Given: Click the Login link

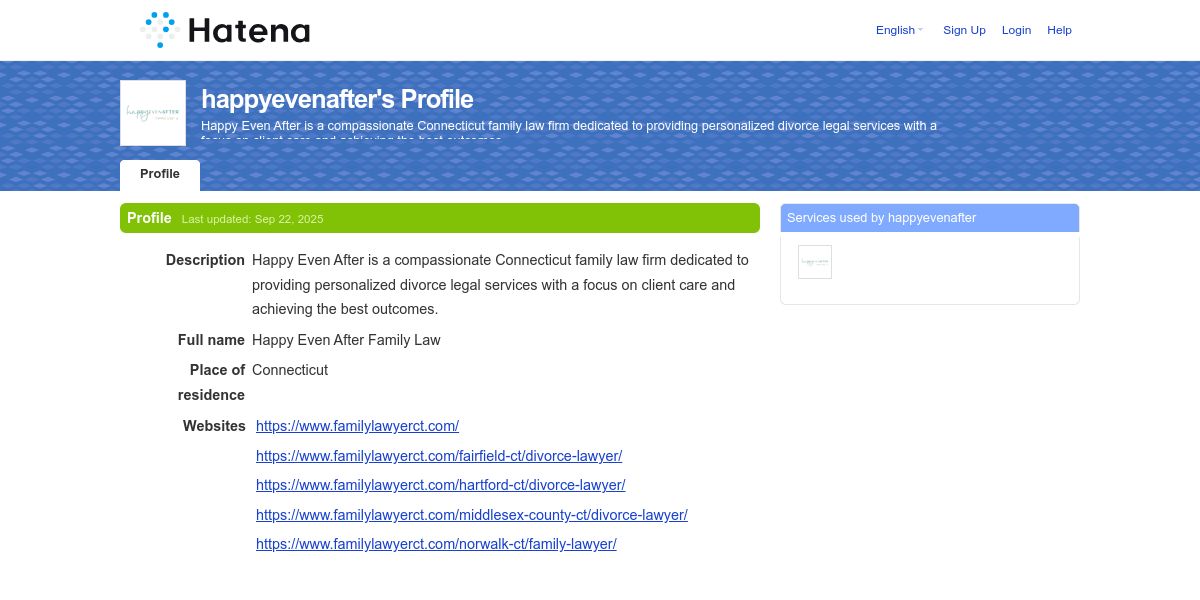Looking at the screenshot, I should coord(1016,30).
